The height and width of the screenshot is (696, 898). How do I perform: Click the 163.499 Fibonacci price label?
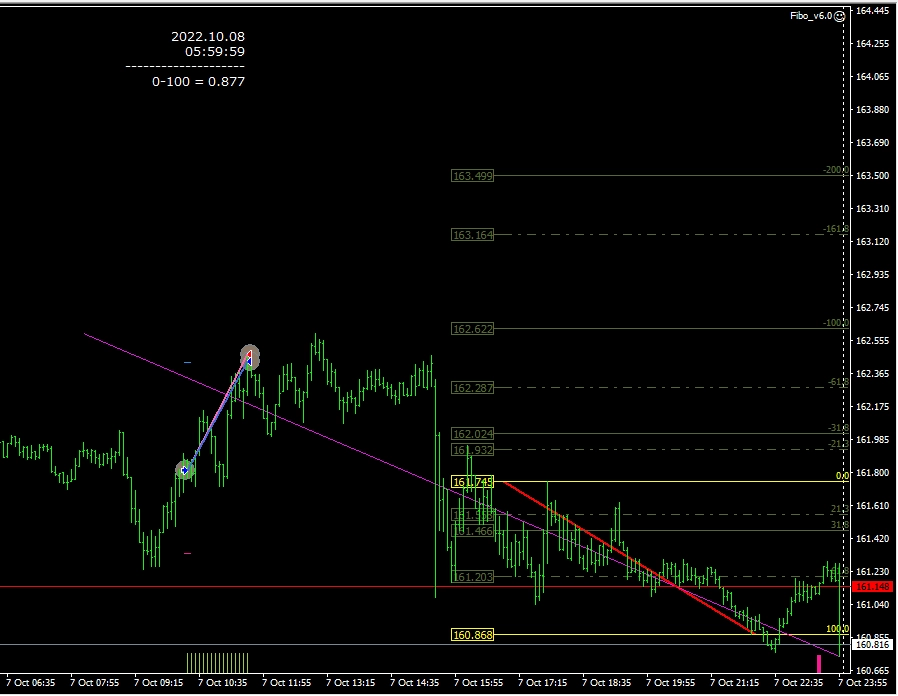pyautogui.click(x=472, y=176)
